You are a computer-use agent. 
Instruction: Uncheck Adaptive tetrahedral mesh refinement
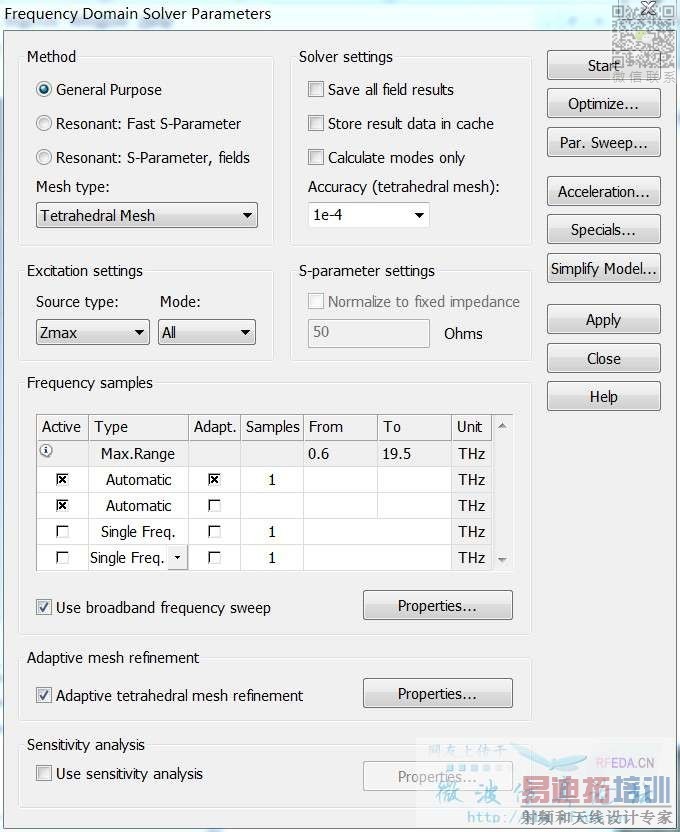coord(44,695)
